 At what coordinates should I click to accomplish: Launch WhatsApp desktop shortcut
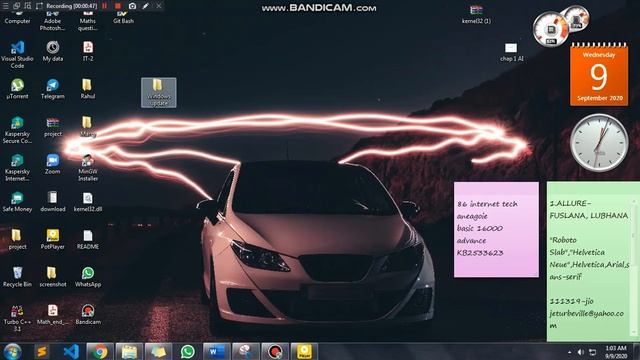(x=88, y=277)
